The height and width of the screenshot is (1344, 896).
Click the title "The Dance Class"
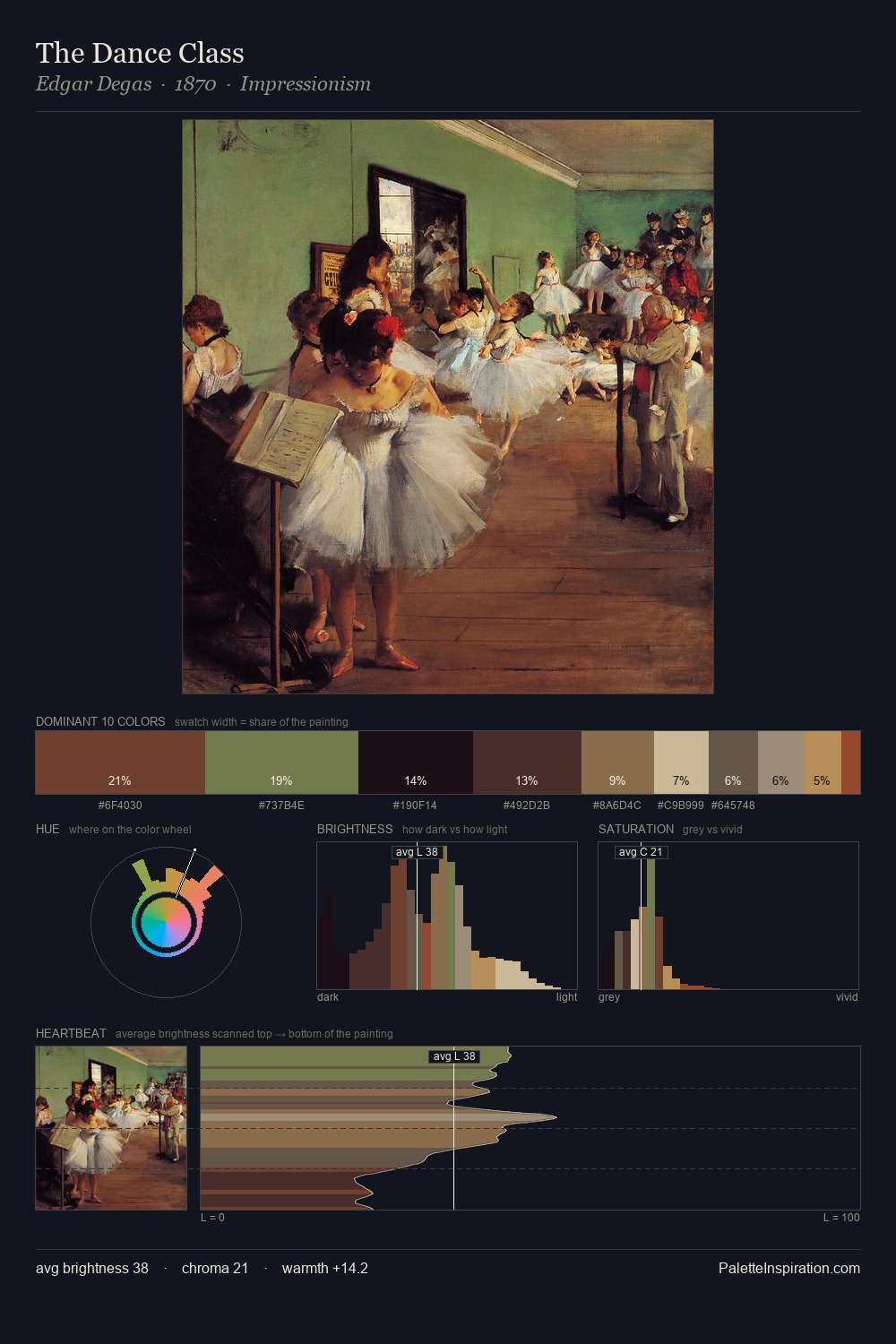click(x=140, y=53)
